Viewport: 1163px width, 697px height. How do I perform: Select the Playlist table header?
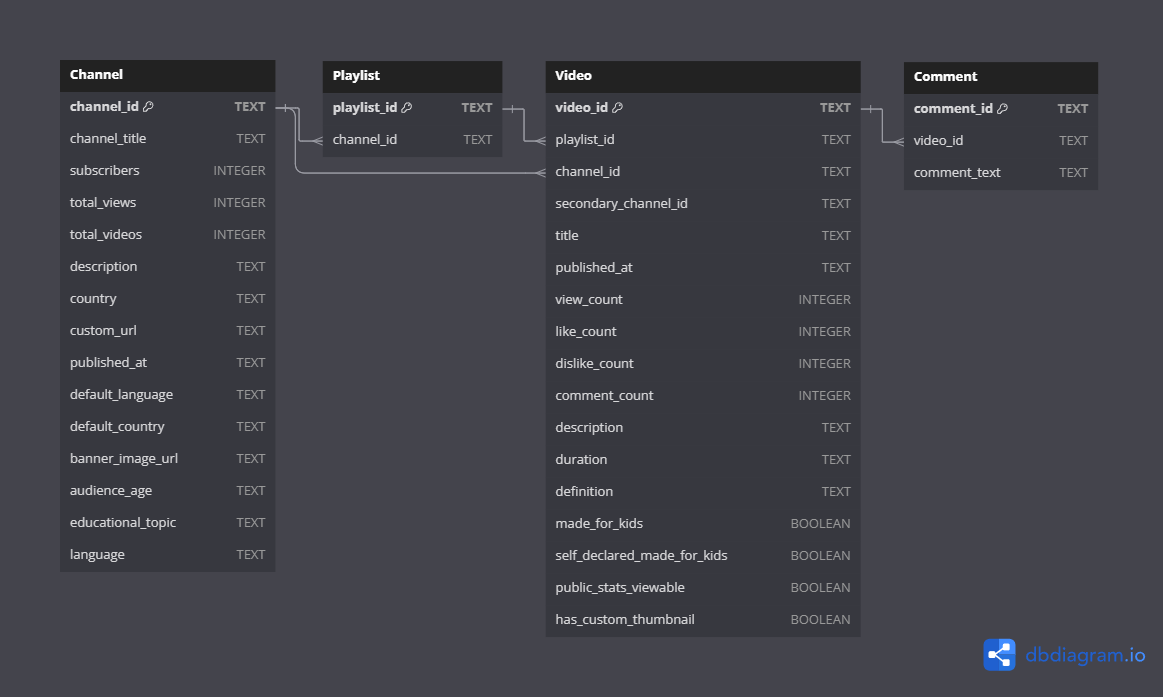[x=412, y=76]
